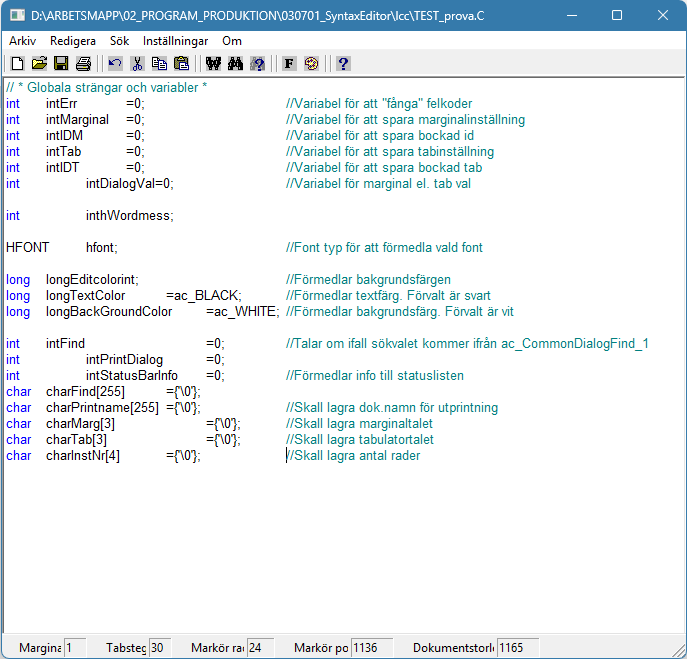Screen dimensions: 687x659
Task: Click comment 'Skall lagra antal rader'
Action: (x=353, y=456)
